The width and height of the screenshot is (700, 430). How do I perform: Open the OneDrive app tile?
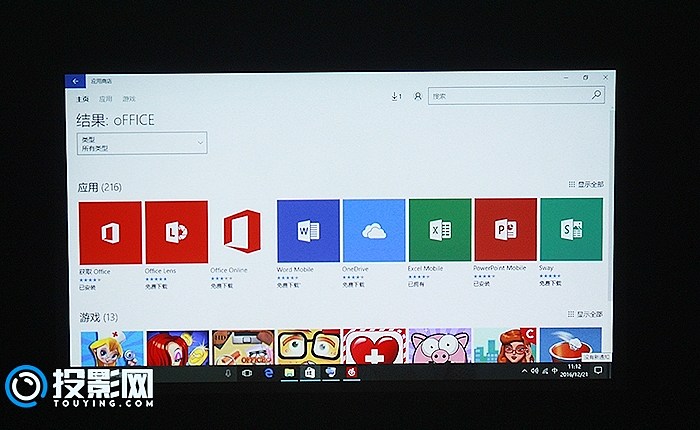[x=374, y=230]
